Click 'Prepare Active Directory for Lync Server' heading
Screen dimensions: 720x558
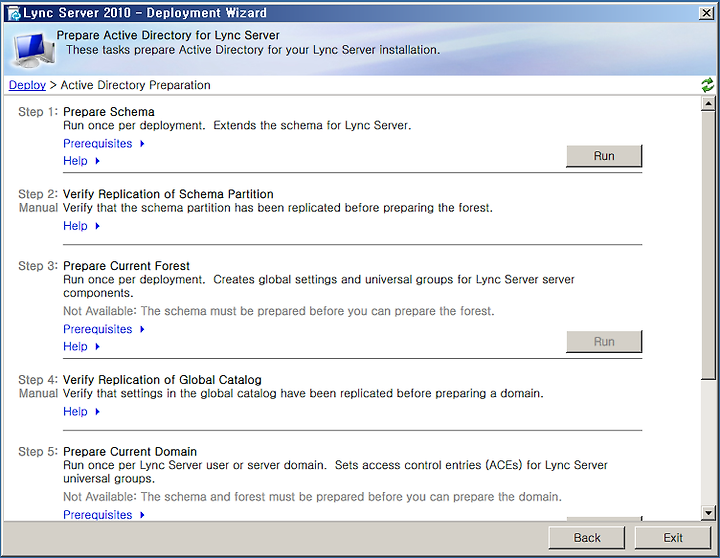(x=168, y=35)
